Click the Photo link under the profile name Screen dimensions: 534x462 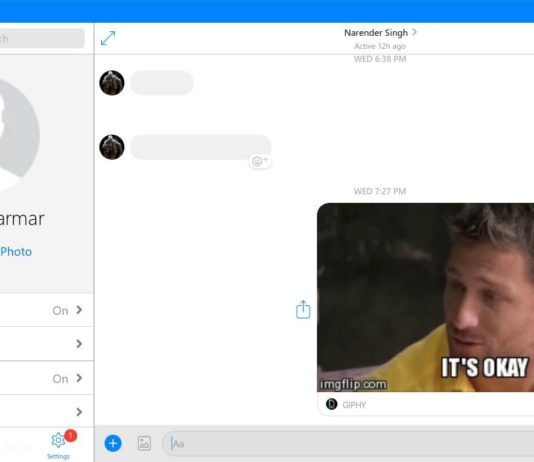[16, 252]
